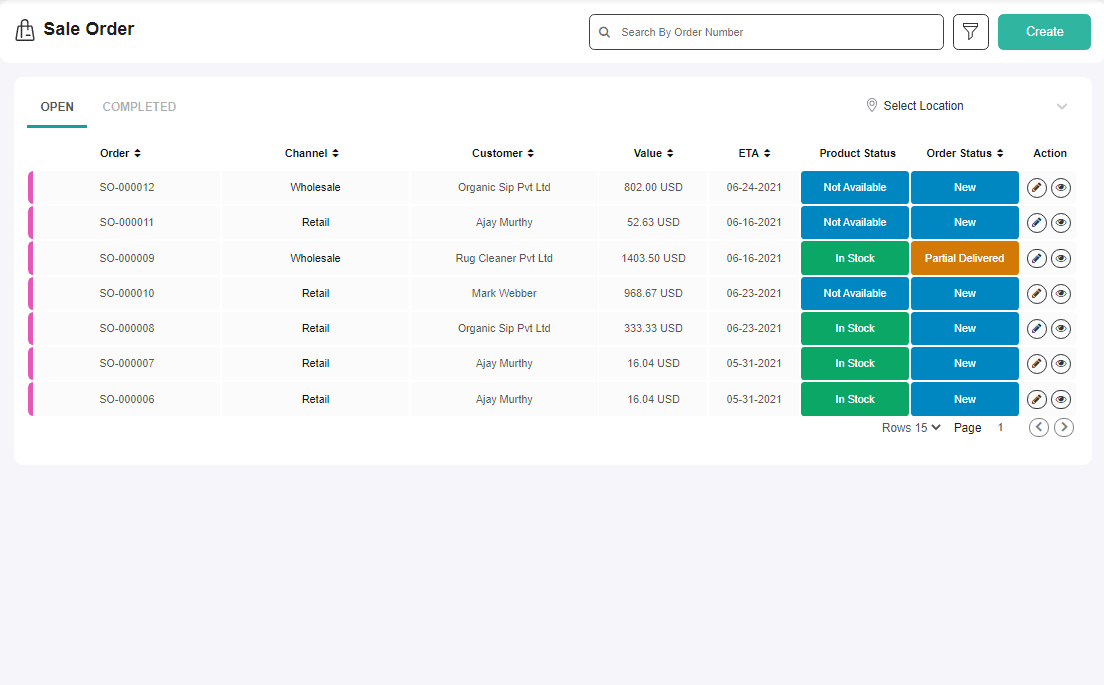Image resolution: width=1104 pixels, height=685 pixels.
Task: Go to next page arrow
Action: pyautogui.click(x=1064, y=427)
